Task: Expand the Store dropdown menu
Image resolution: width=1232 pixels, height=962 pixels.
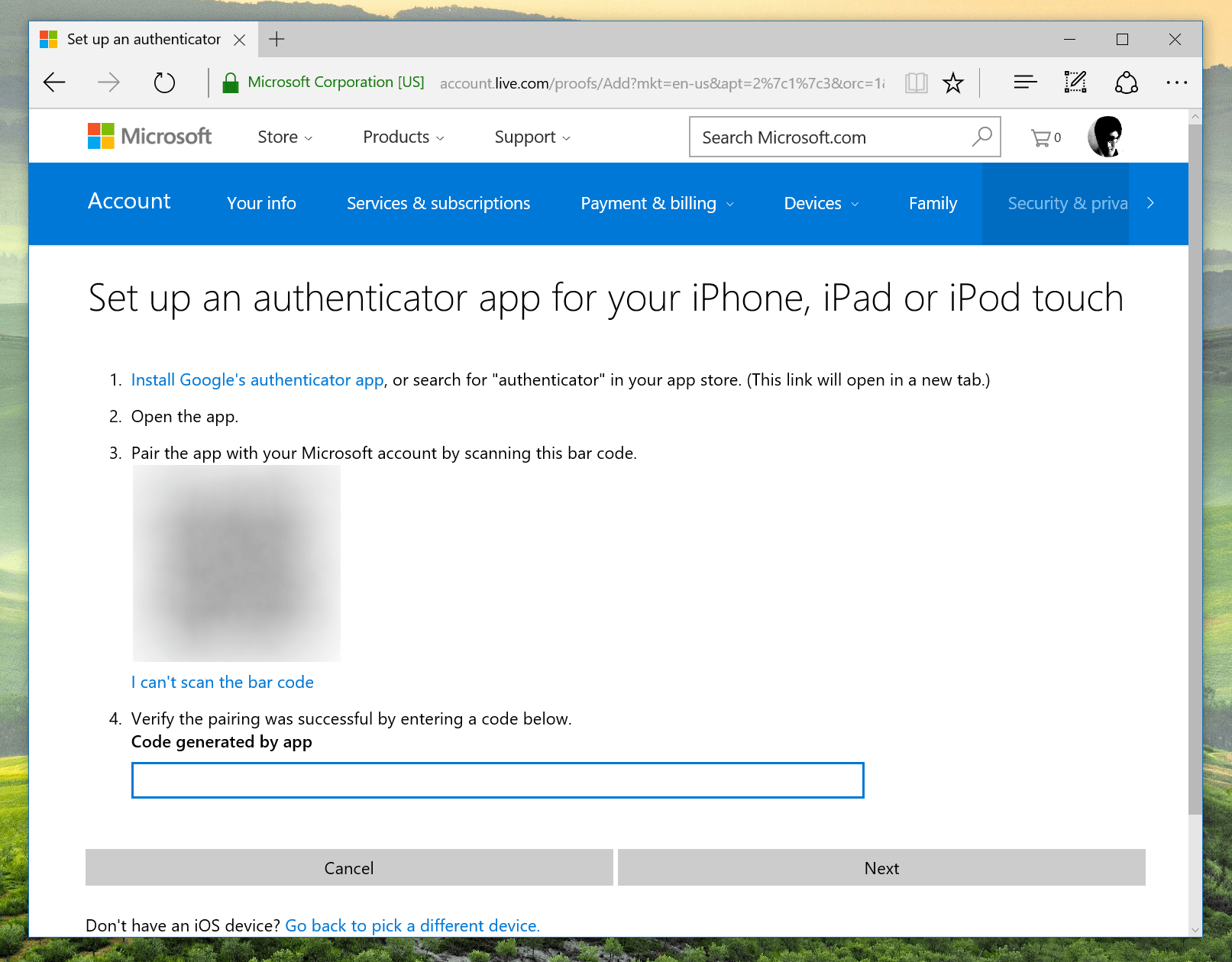Action: [285, 137]
